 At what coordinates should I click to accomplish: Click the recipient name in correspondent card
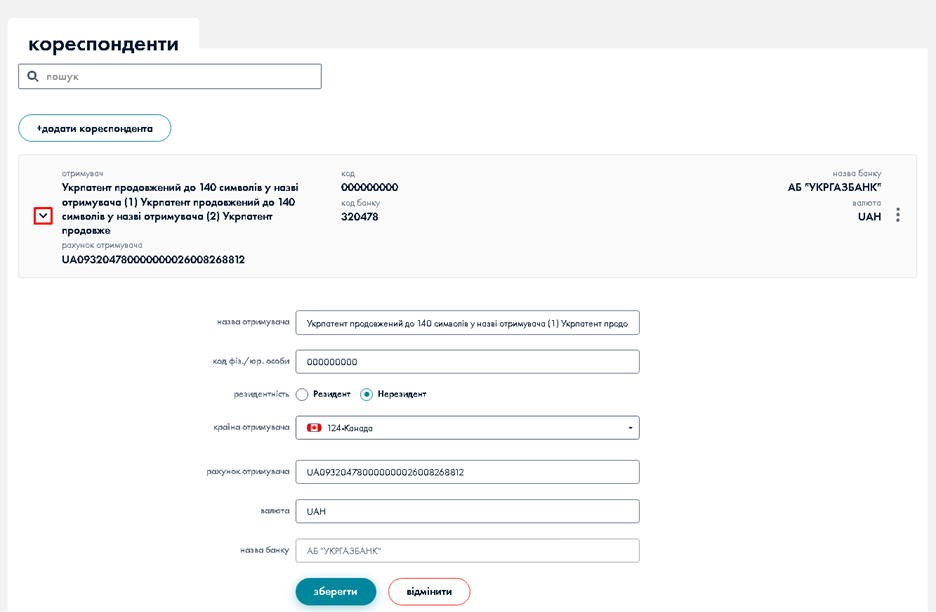coord(180,208)
